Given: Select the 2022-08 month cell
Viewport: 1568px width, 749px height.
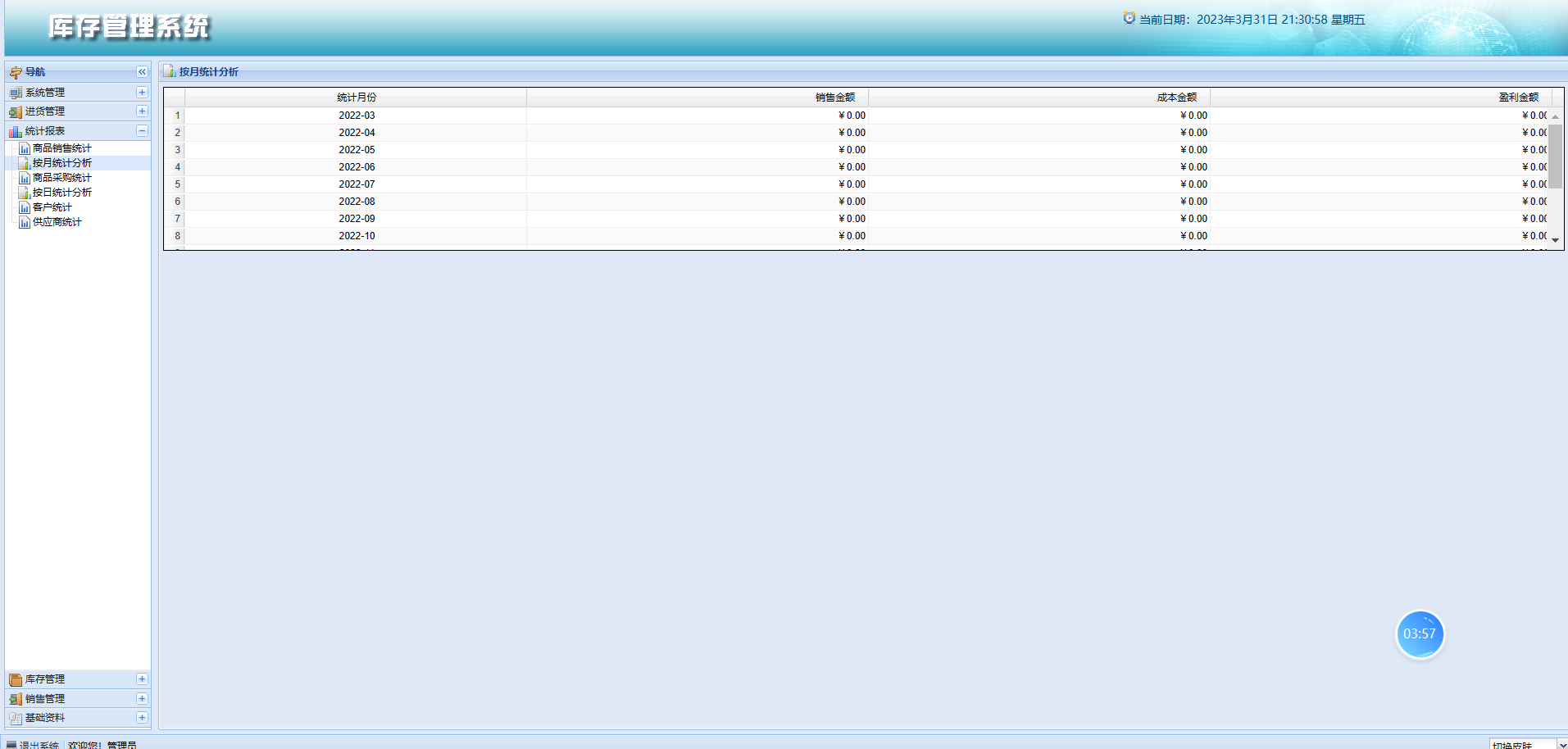Looking at the screenshot, I should point(357,202).
